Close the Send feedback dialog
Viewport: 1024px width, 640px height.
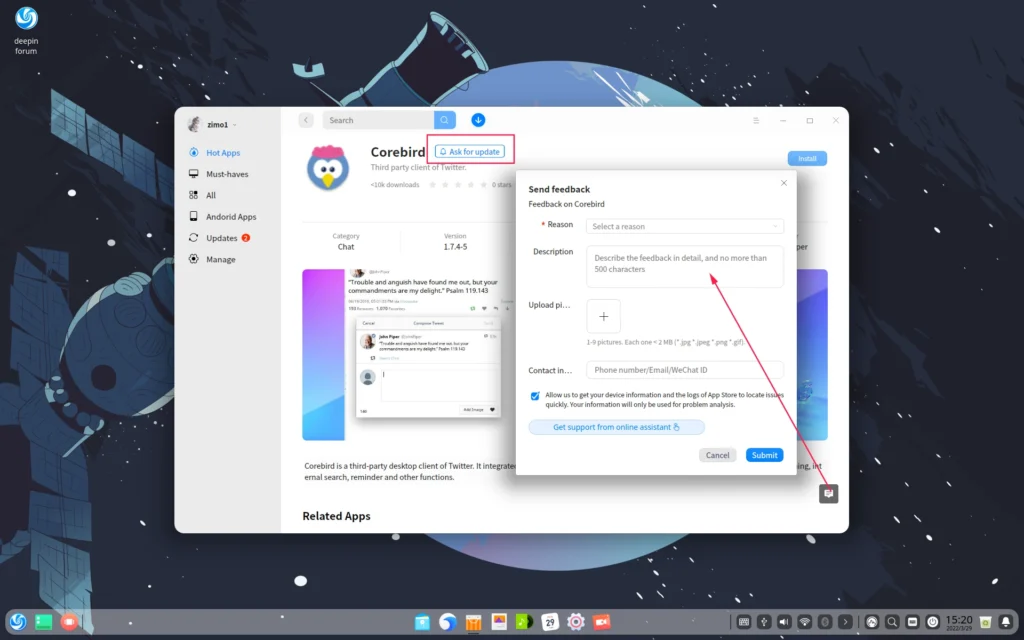pos(784,183)
